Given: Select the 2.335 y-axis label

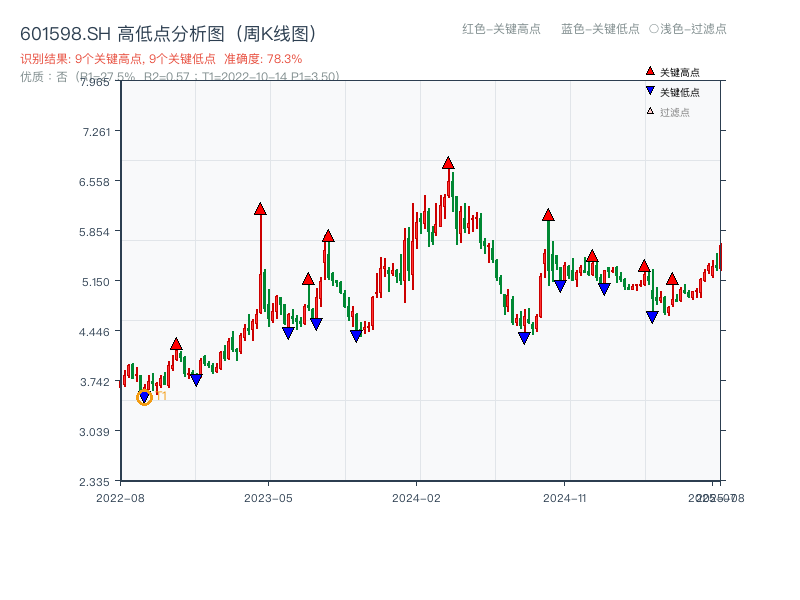Looking at the screenshot, I should click(94, 482).
